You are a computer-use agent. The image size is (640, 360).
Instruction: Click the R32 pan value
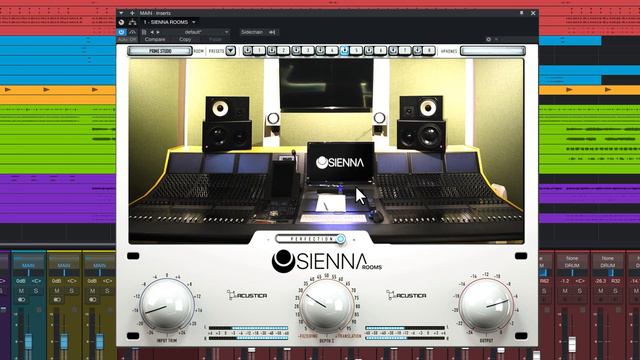point(616,281)
